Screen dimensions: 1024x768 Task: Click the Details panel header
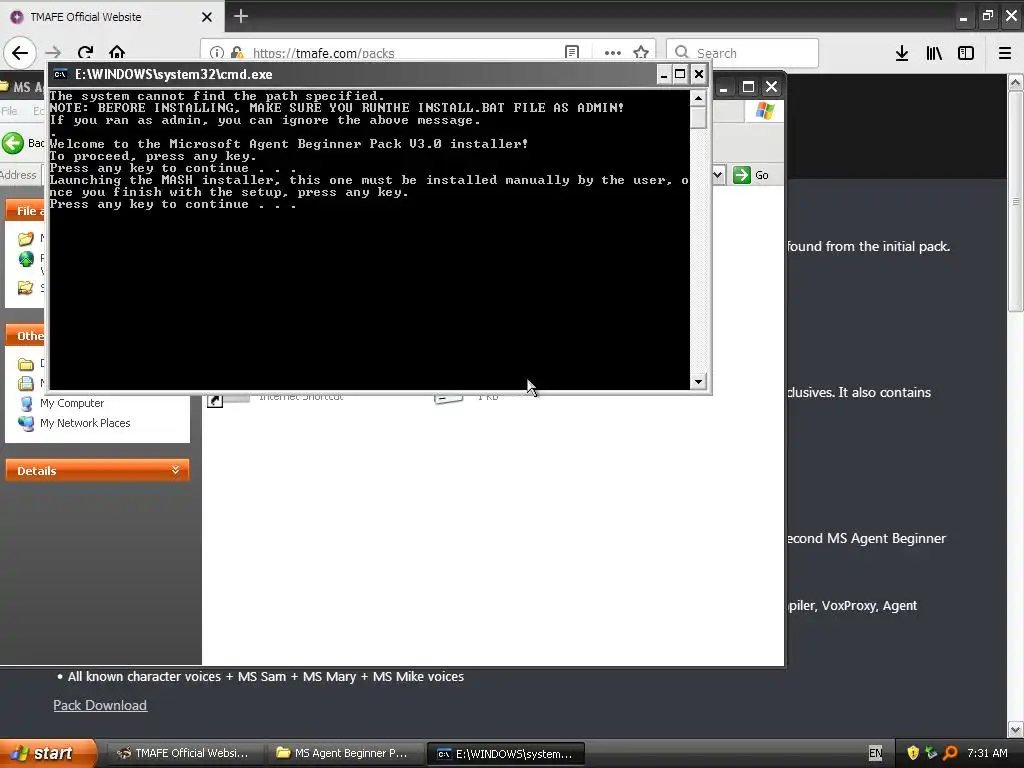click(97, 470)
